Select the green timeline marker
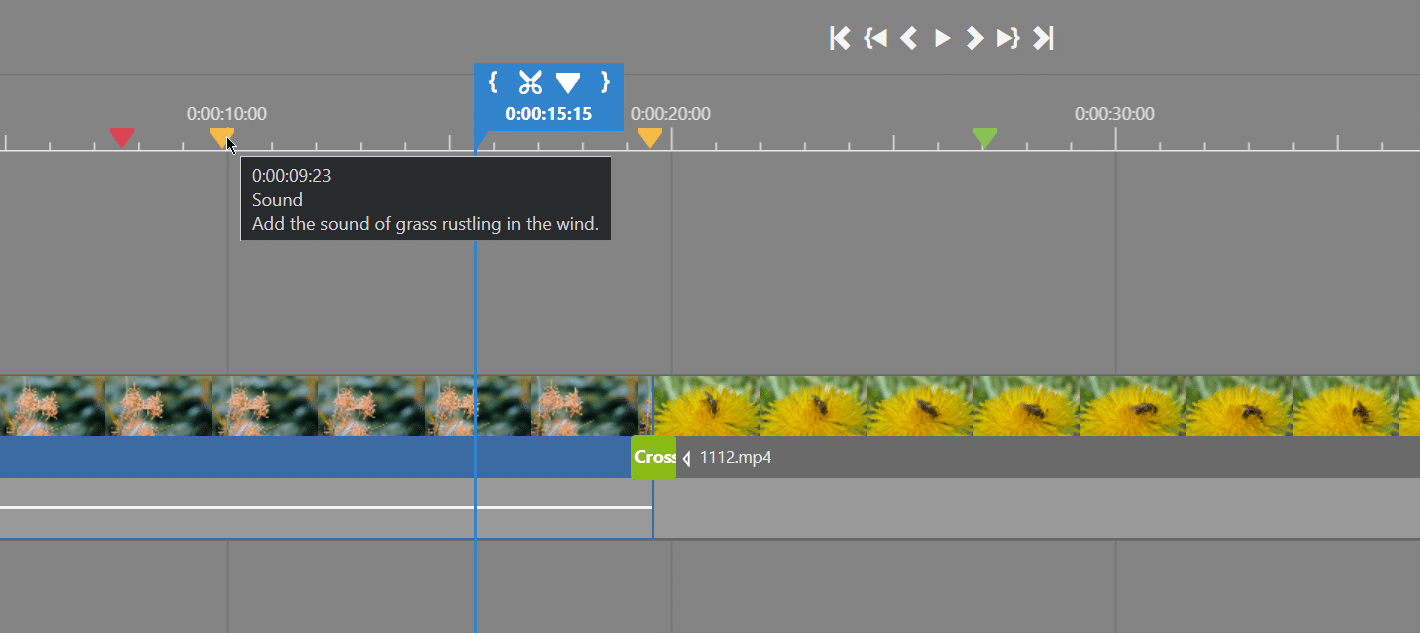Image resolution: width=1420 pixels, height=633 pixels. 985,137
